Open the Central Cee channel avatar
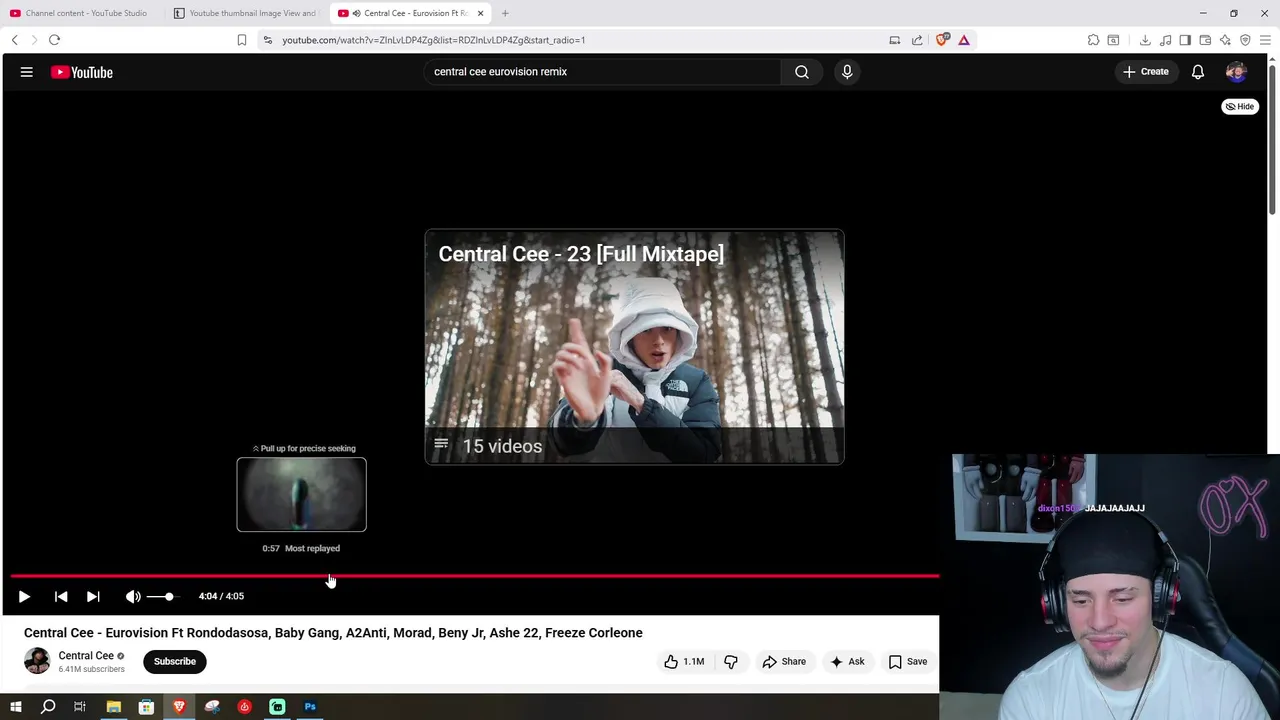The height and width of the screenshot is (720, 1280). click(37, 661)
